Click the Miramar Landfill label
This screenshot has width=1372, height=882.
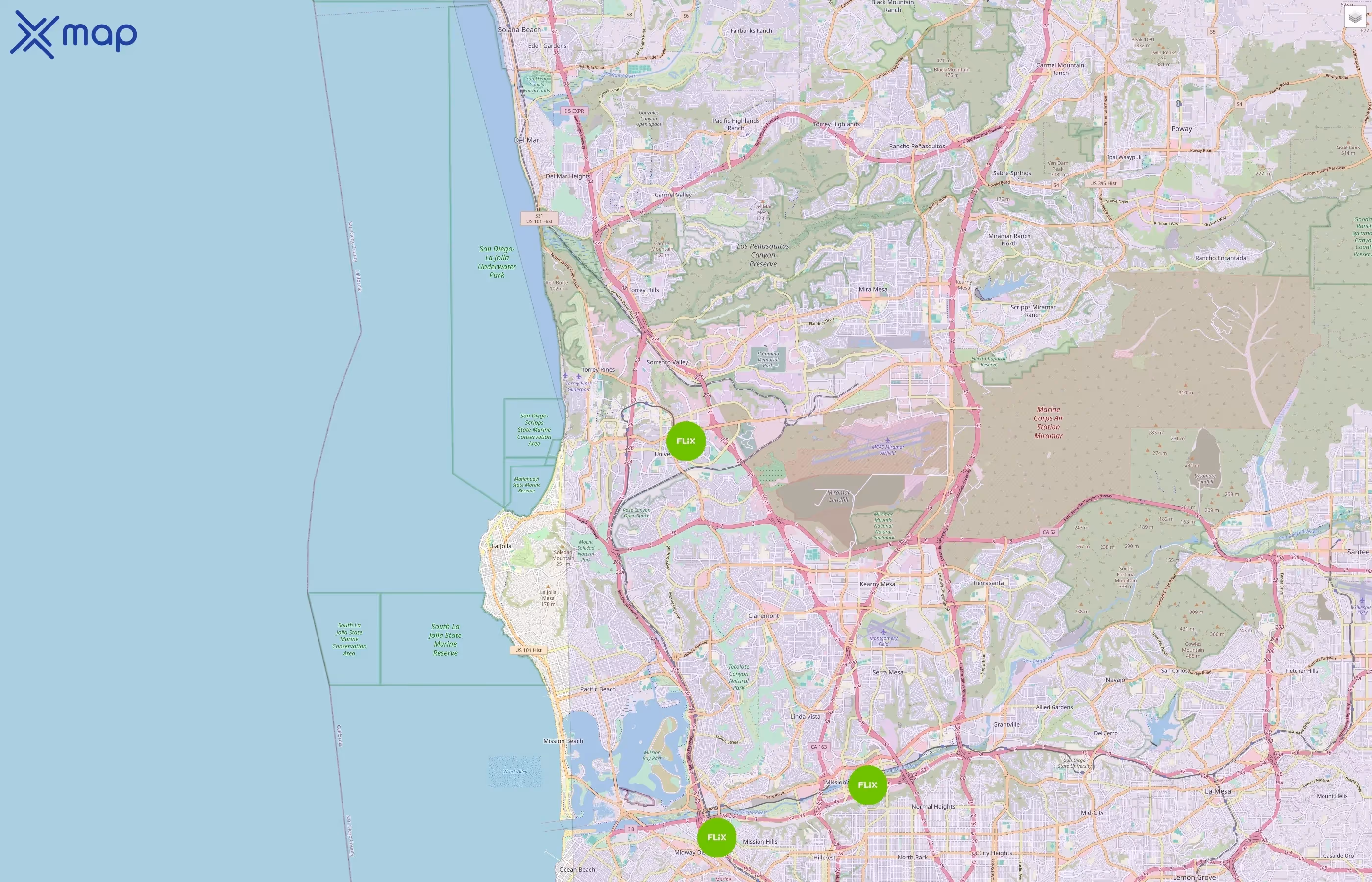tap(838, 496)
